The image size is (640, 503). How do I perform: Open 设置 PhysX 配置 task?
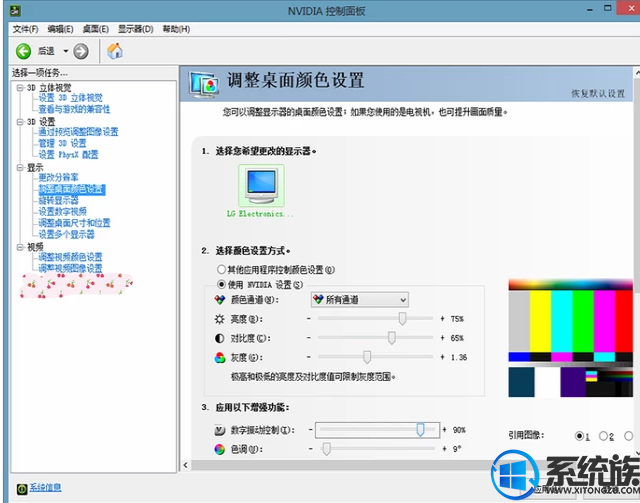(x=68, y=155)
